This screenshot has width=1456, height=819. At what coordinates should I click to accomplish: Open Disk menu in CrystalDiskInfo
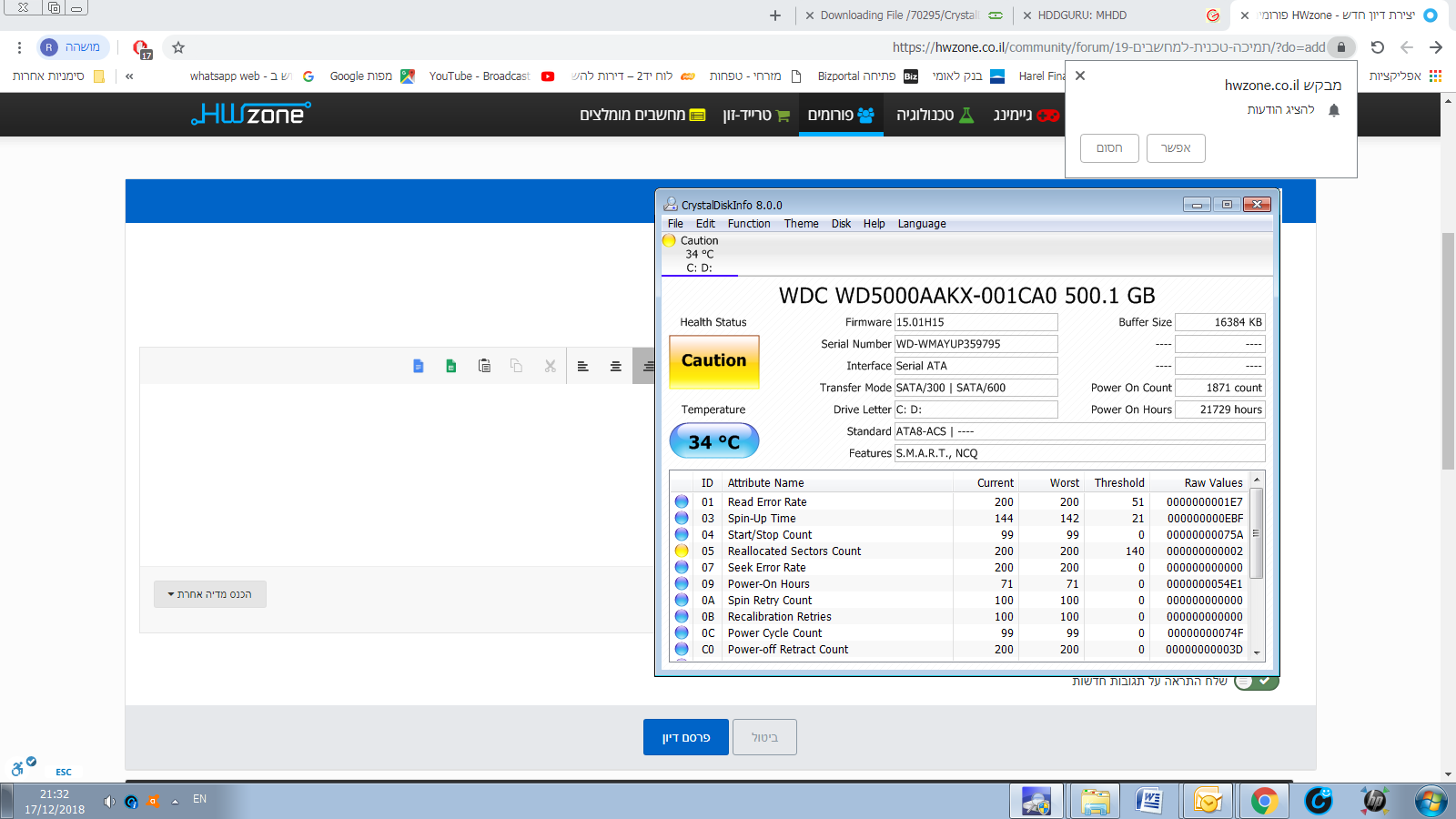(x=841, y=224)
